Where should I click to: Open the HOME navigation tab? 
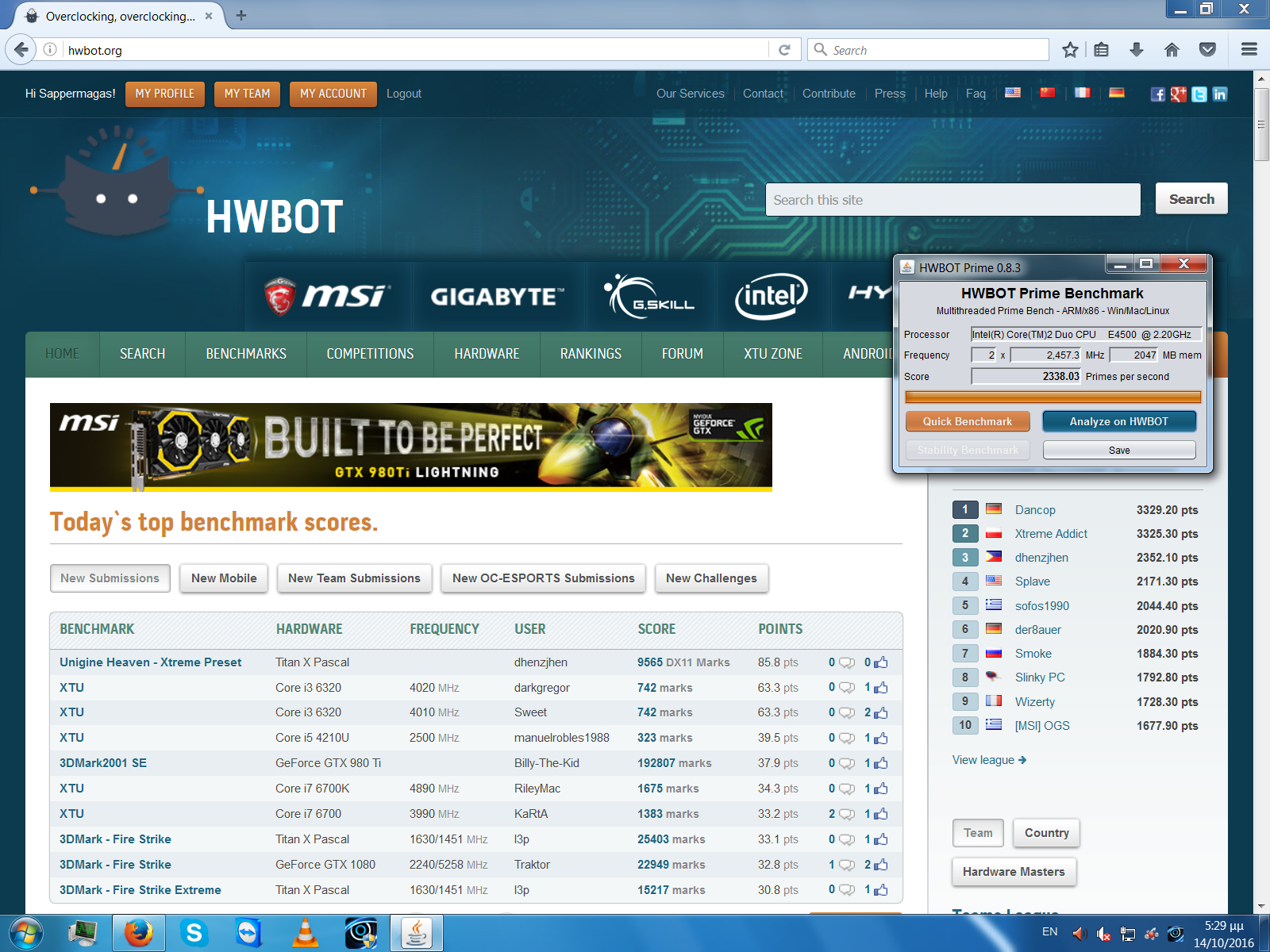(x=62, y=354)
